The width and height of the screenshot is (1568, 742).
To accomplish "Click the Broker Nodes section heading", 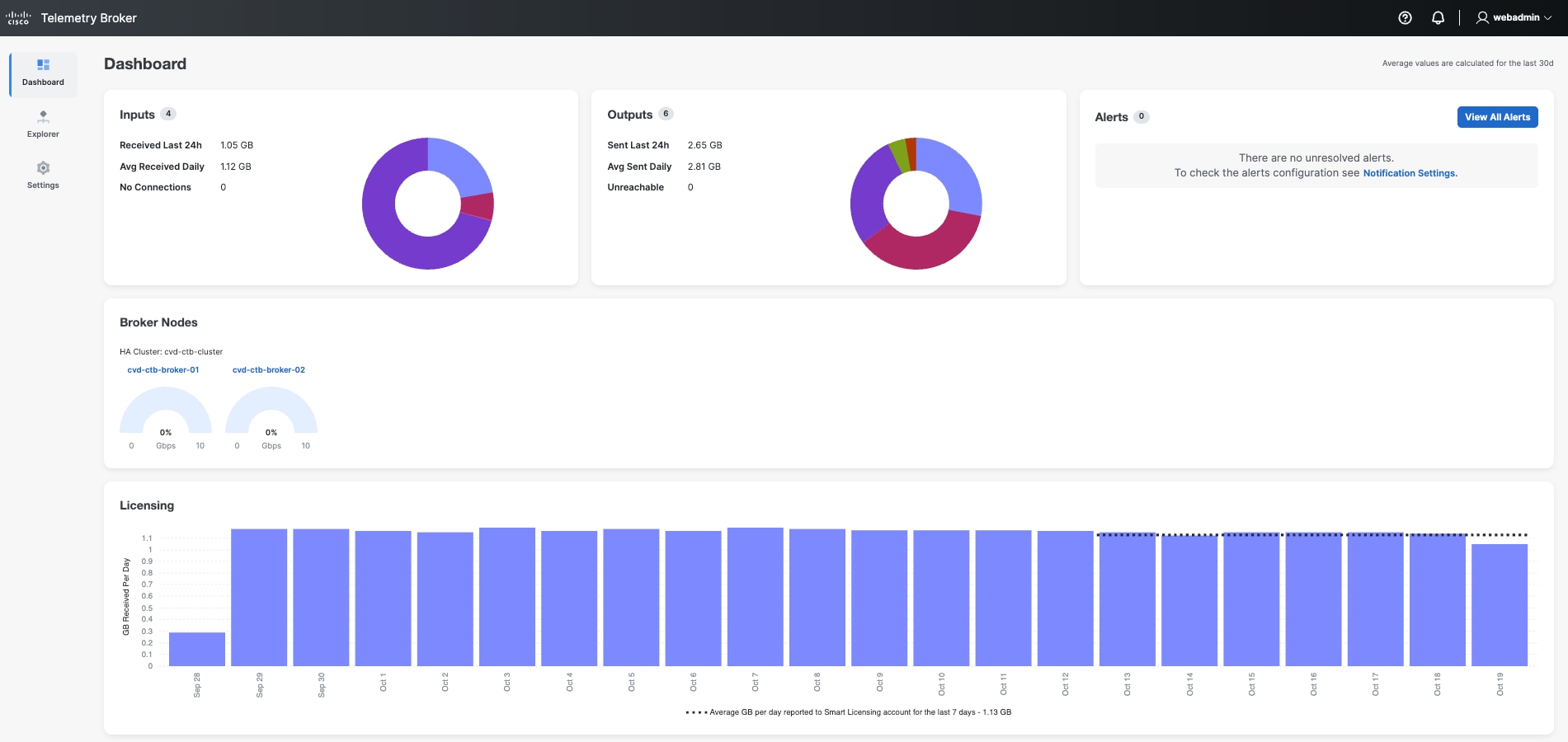I will coord(158,322).
